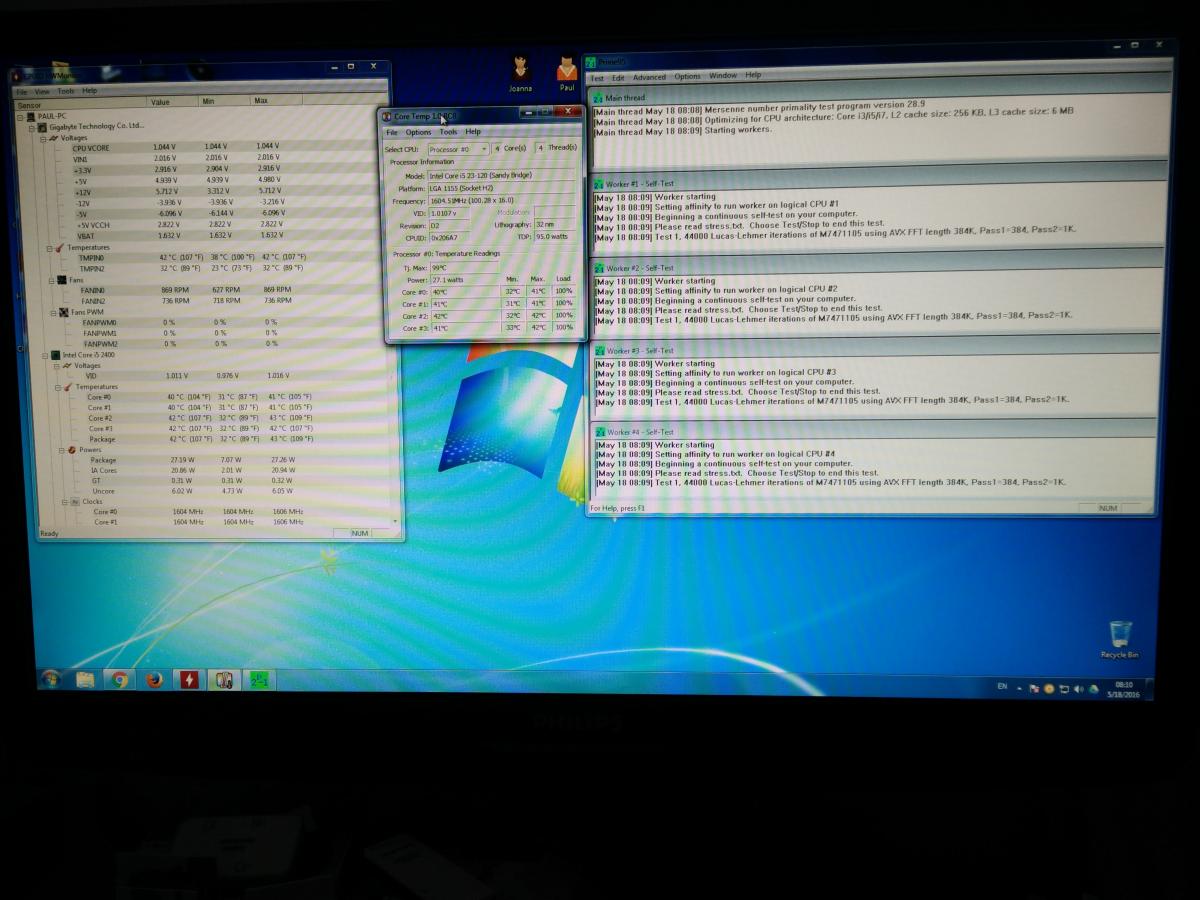Collapse the Gigabyte Voltages section
Image resolution: width=1200 pixels, height=900 pixels.
pos(43,138)
